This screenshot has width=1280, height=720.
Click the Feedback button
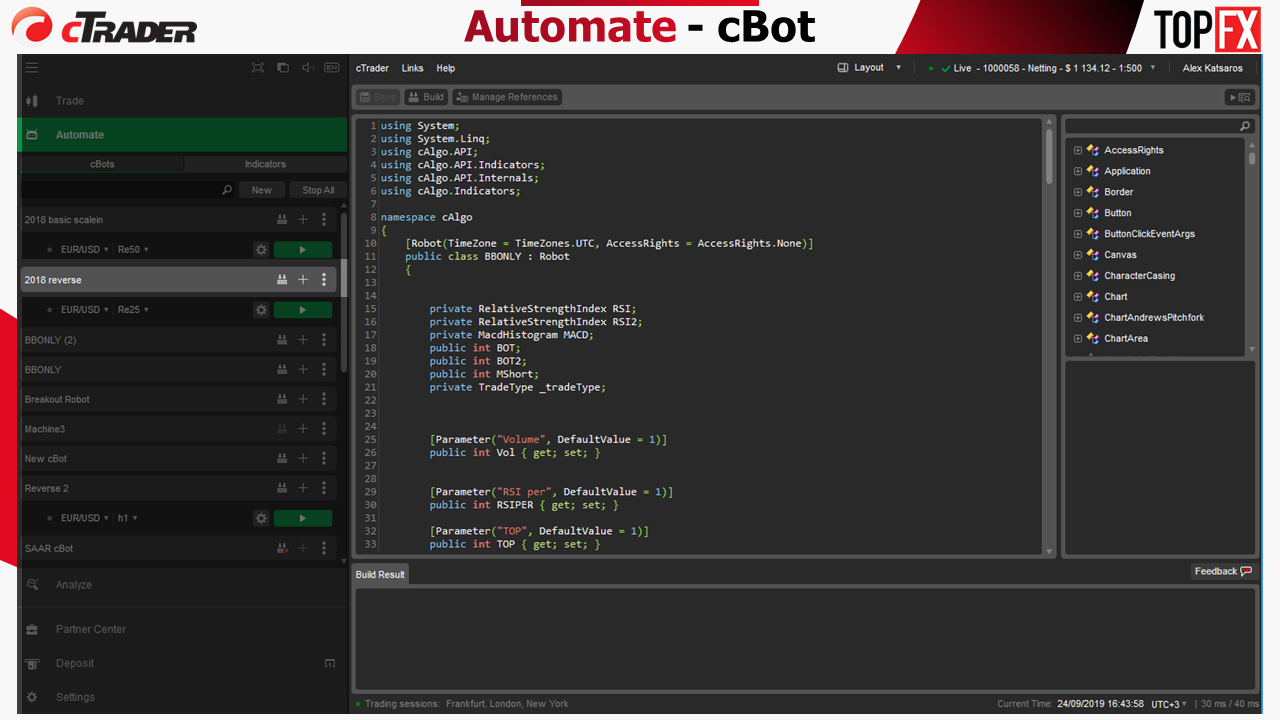pos(1223,571)
